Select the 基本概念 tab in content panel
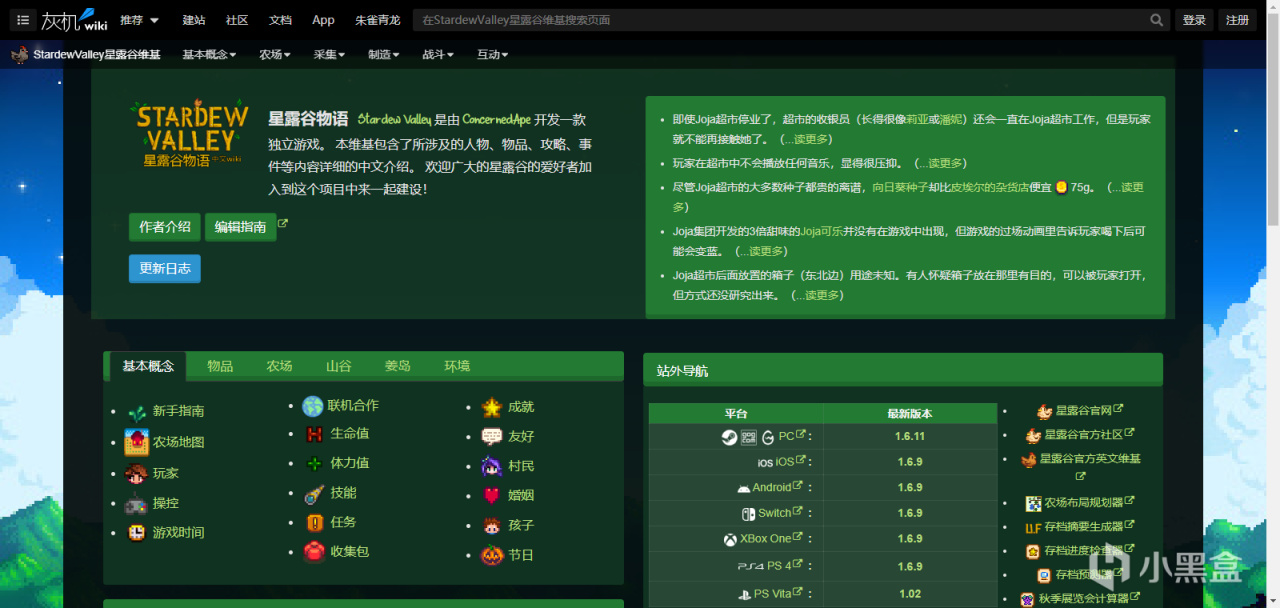Image resolution: width=1280 pixels, height=608 pixels. 148,366
